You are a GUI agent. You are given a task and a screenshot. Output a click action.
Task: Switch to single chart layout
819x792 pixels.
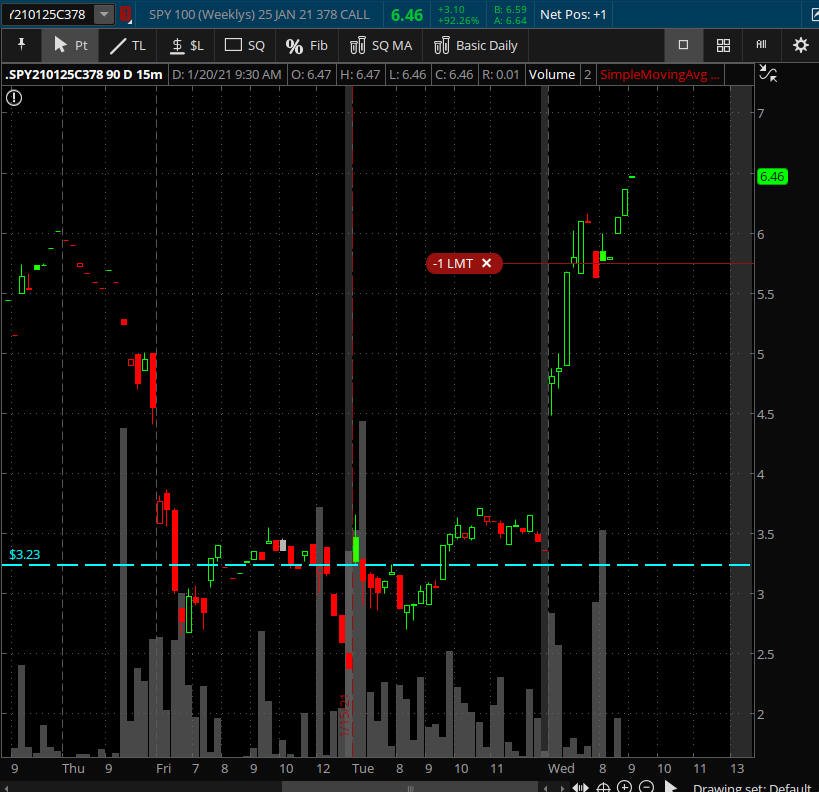click(x=683, y=45)
